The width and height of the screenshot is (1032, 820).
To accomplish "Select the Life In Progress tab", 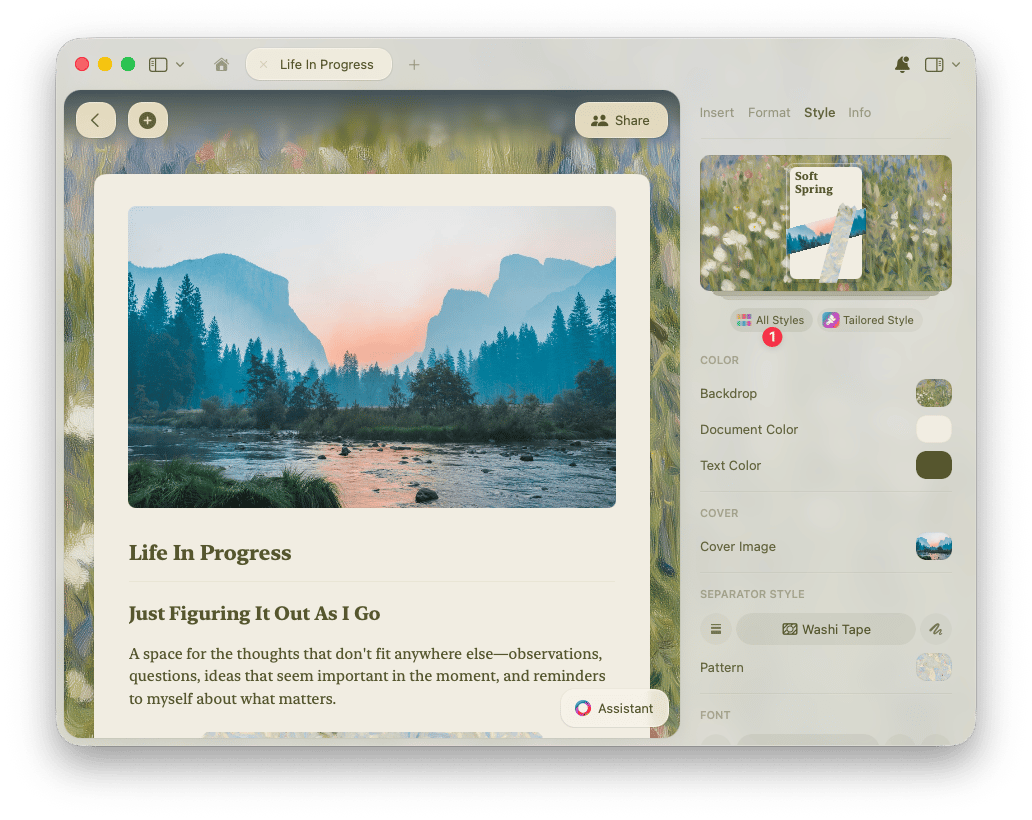I will pos(319,64).
